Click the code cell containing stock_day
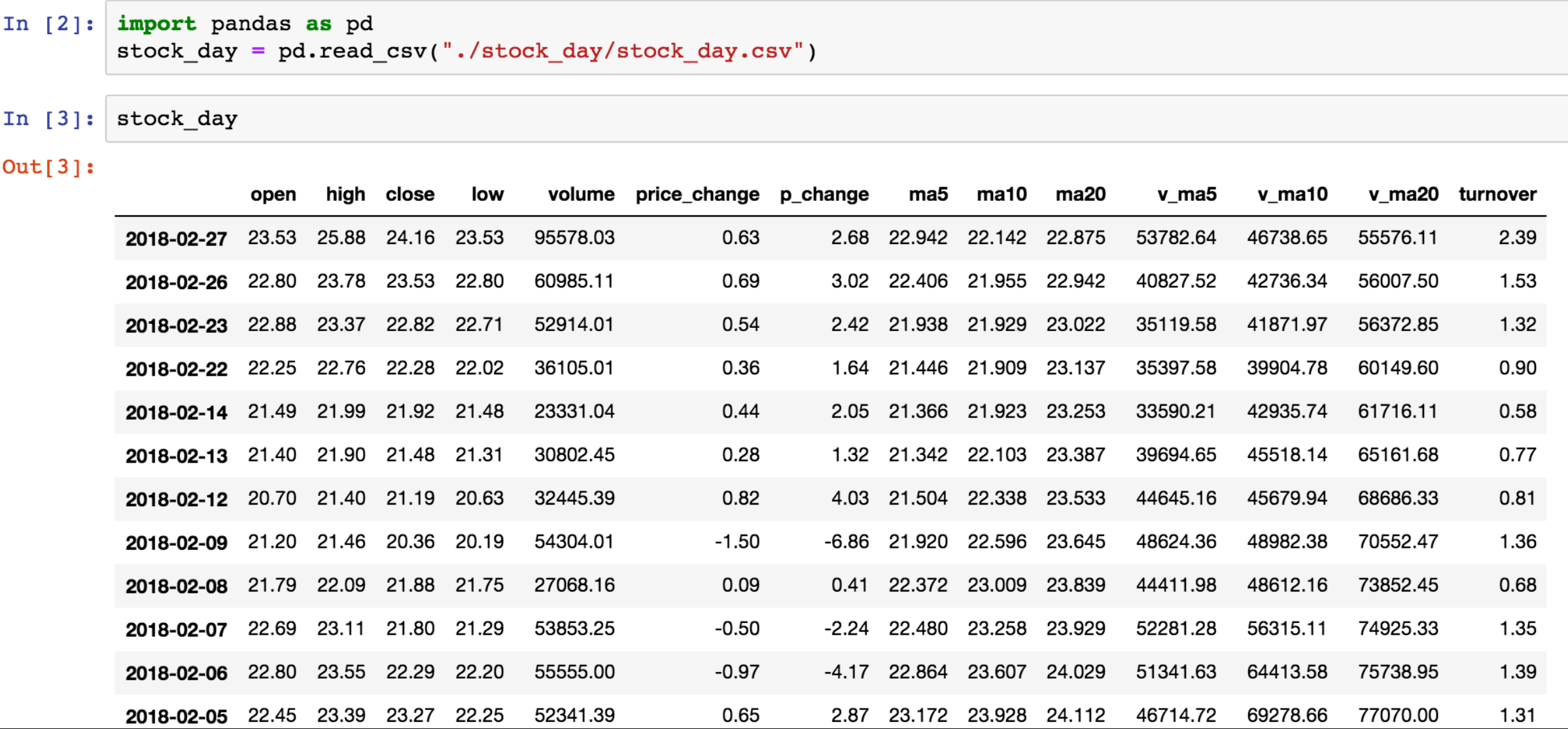Viewport: 1568px width, 729px height. (836, 118)
